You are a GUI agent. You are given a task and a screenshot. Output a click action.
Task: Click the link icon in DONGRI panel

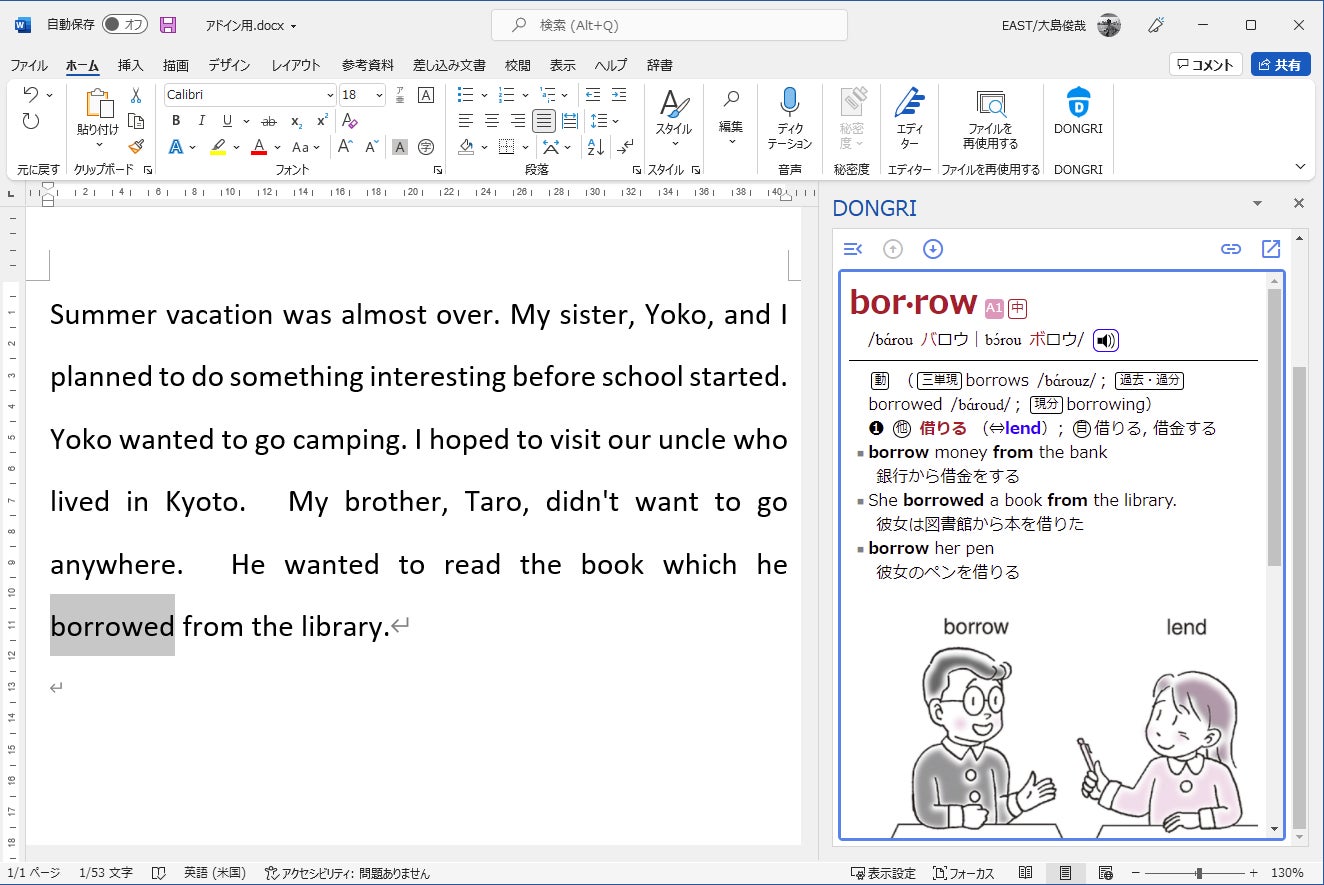pos(1231,249)
